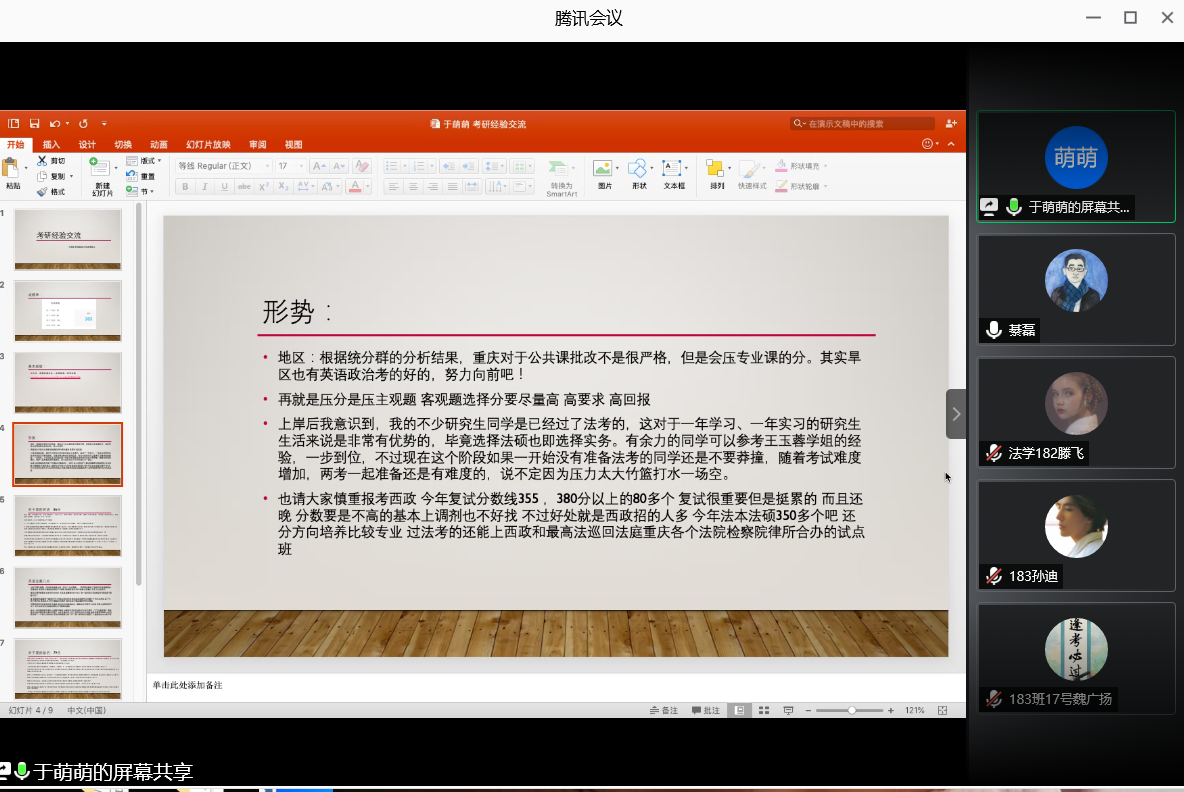1184x792 pixels.
Task: Toggle the Comments (批注) pane
Action: [x=705, y=710]
